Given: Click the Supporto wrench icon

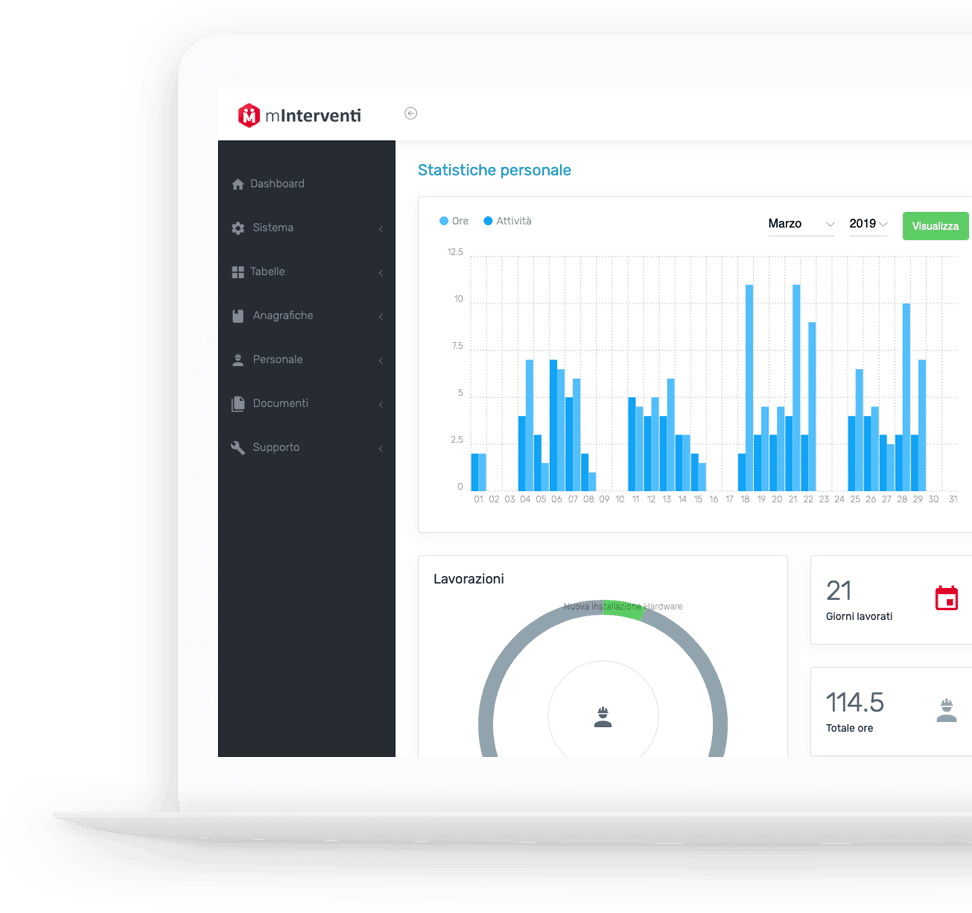Looking at the screenshot, I should click(x=238, y=448).
